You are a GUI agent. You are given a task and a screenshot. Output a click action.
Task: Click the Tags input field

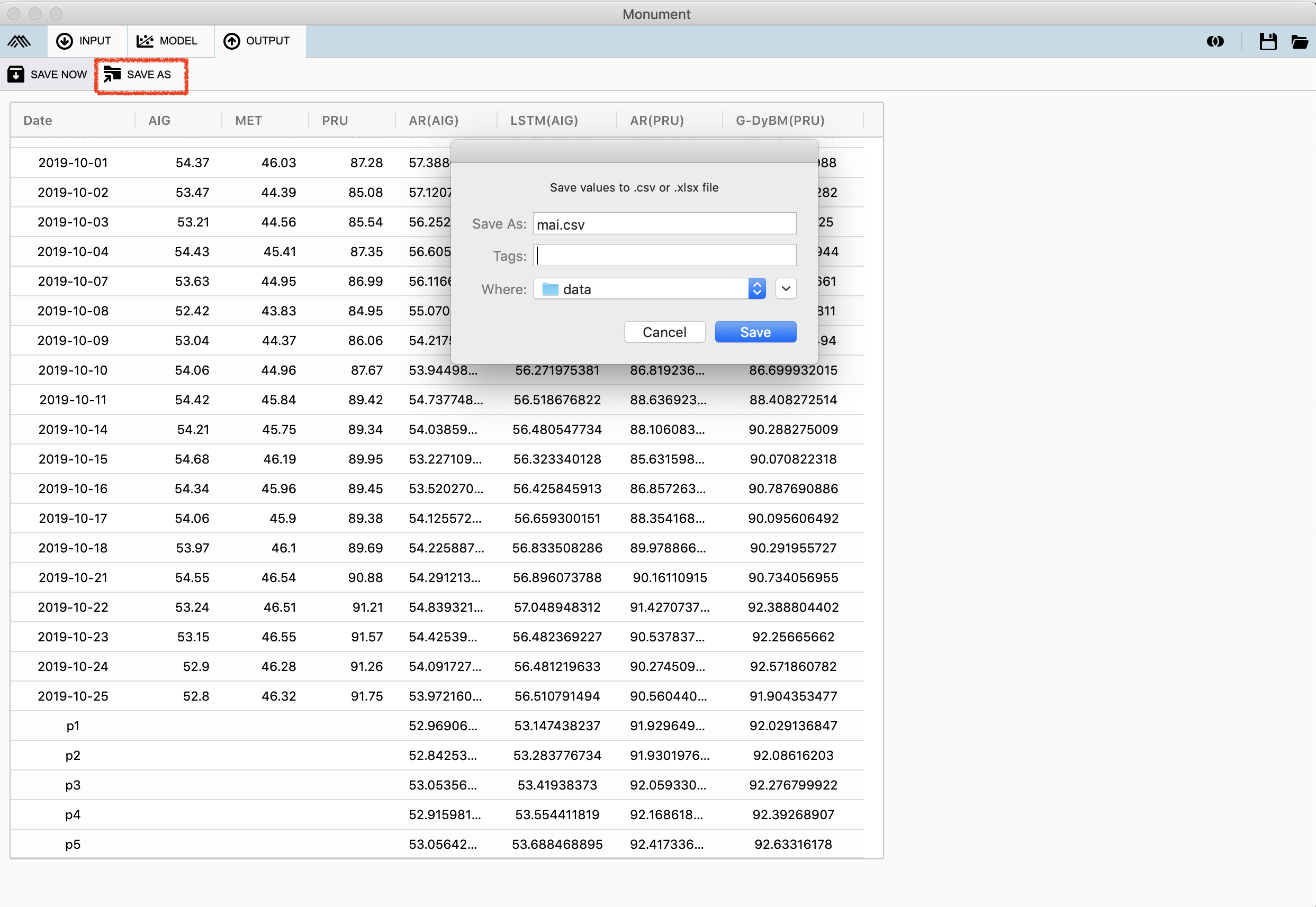tap(664, 256)
